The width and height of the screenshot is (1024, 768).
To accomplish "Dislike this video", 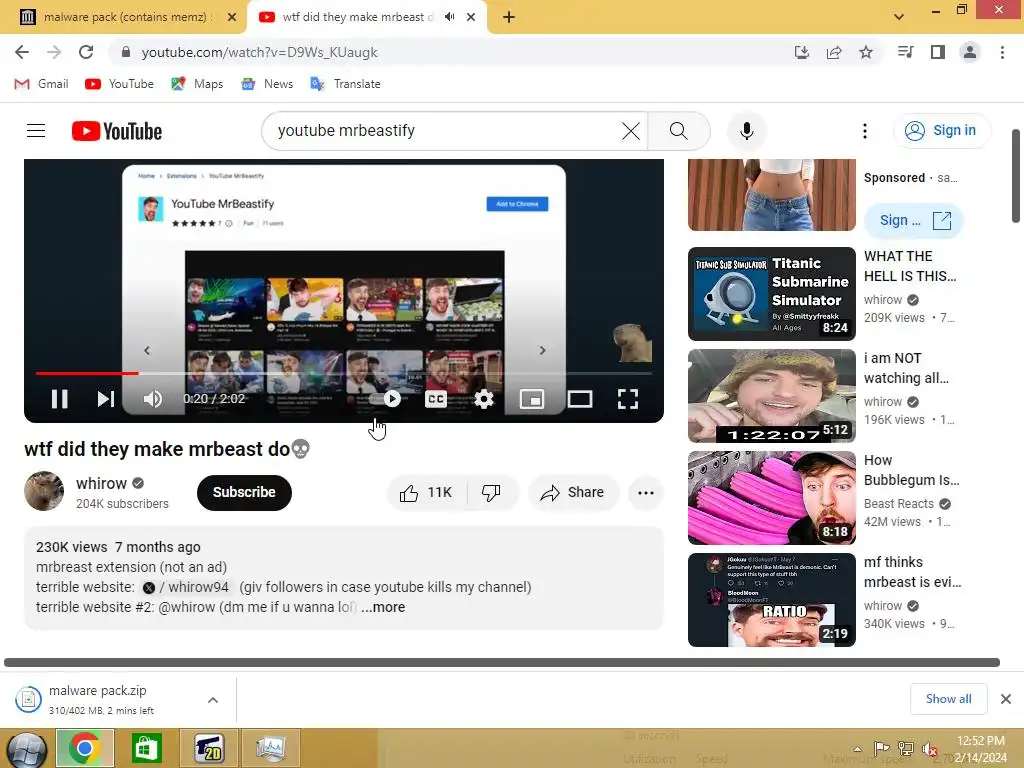I will pos(492,492).
